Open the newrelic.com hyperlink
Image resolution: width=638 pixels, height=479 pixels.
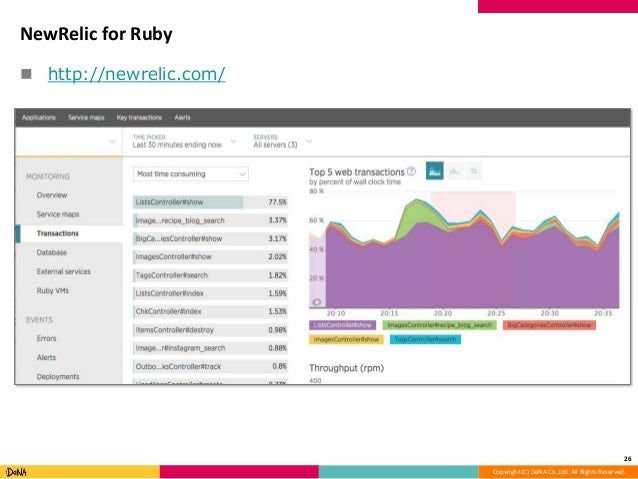point(136,74)
